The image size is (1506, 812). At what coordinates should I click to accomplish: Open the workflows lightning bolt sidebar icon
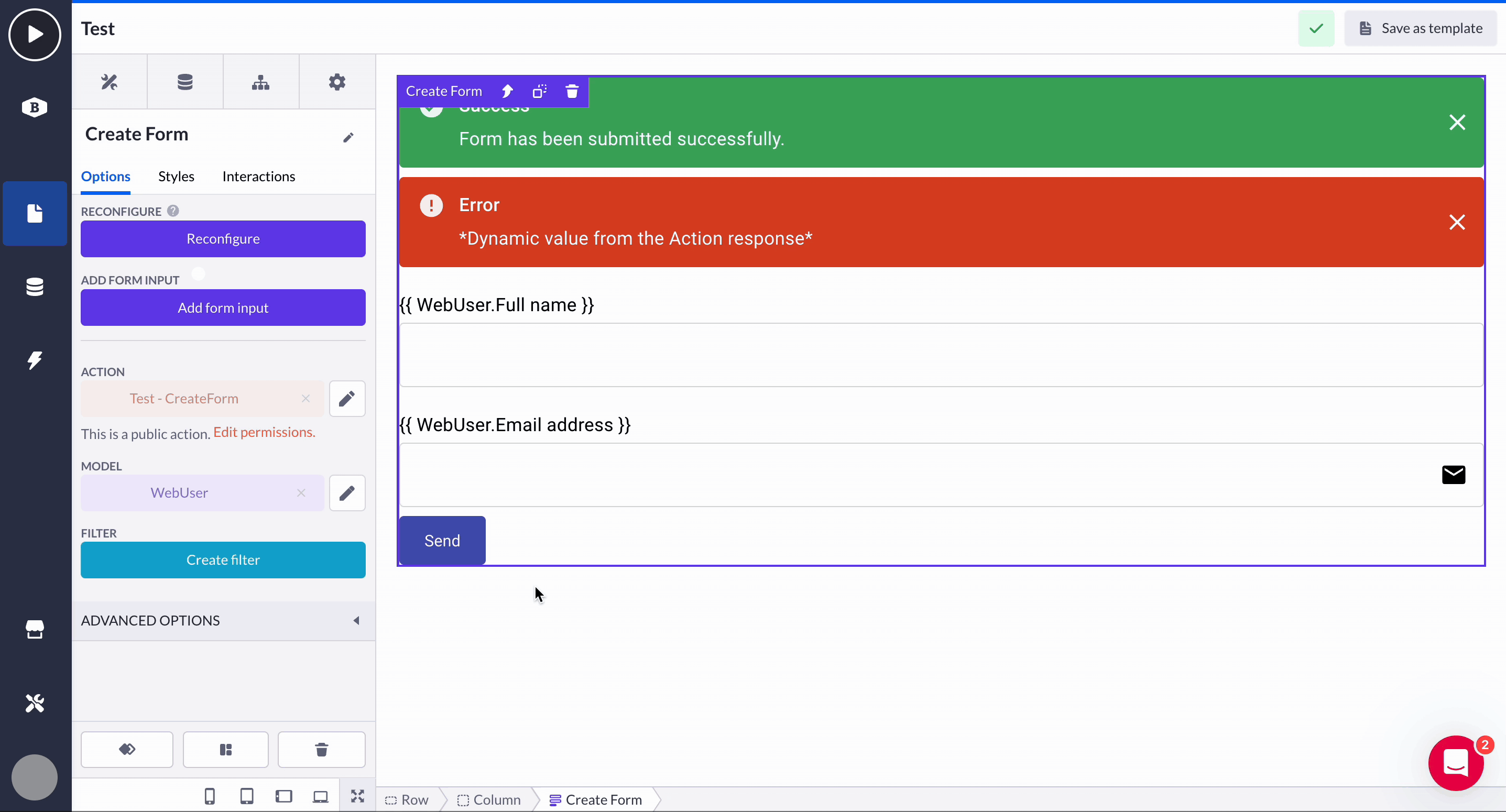click(x=35, y=360)
